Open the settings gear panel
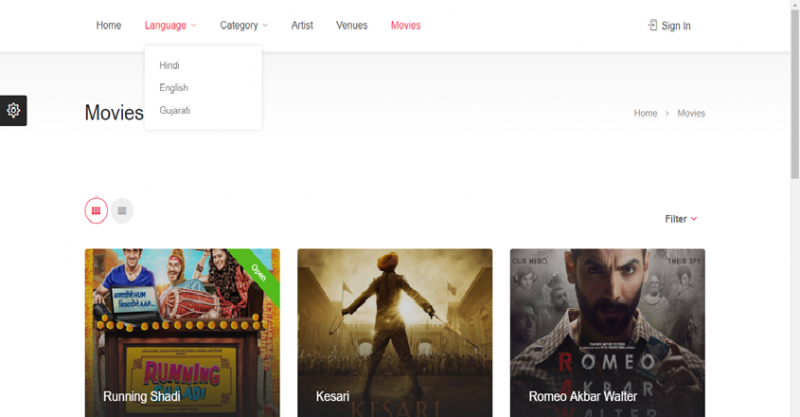Screen dimensions: 800x417 click(13, 110)
